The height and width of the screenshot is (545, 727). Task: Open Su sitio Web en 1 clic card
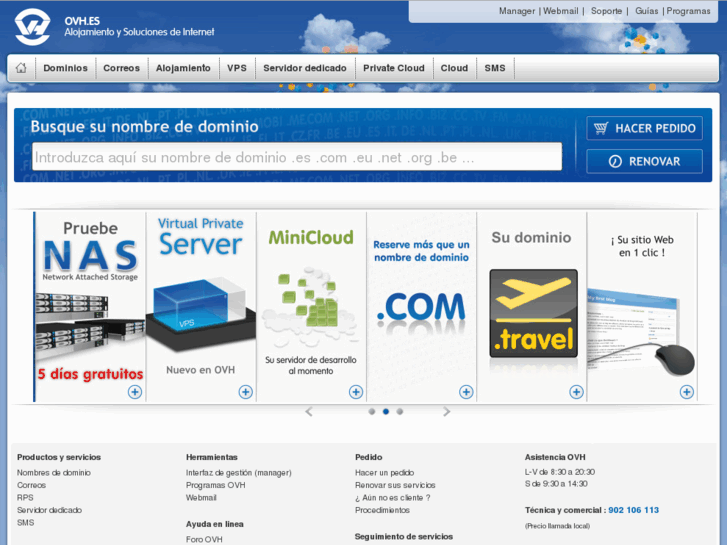[642, 307]
